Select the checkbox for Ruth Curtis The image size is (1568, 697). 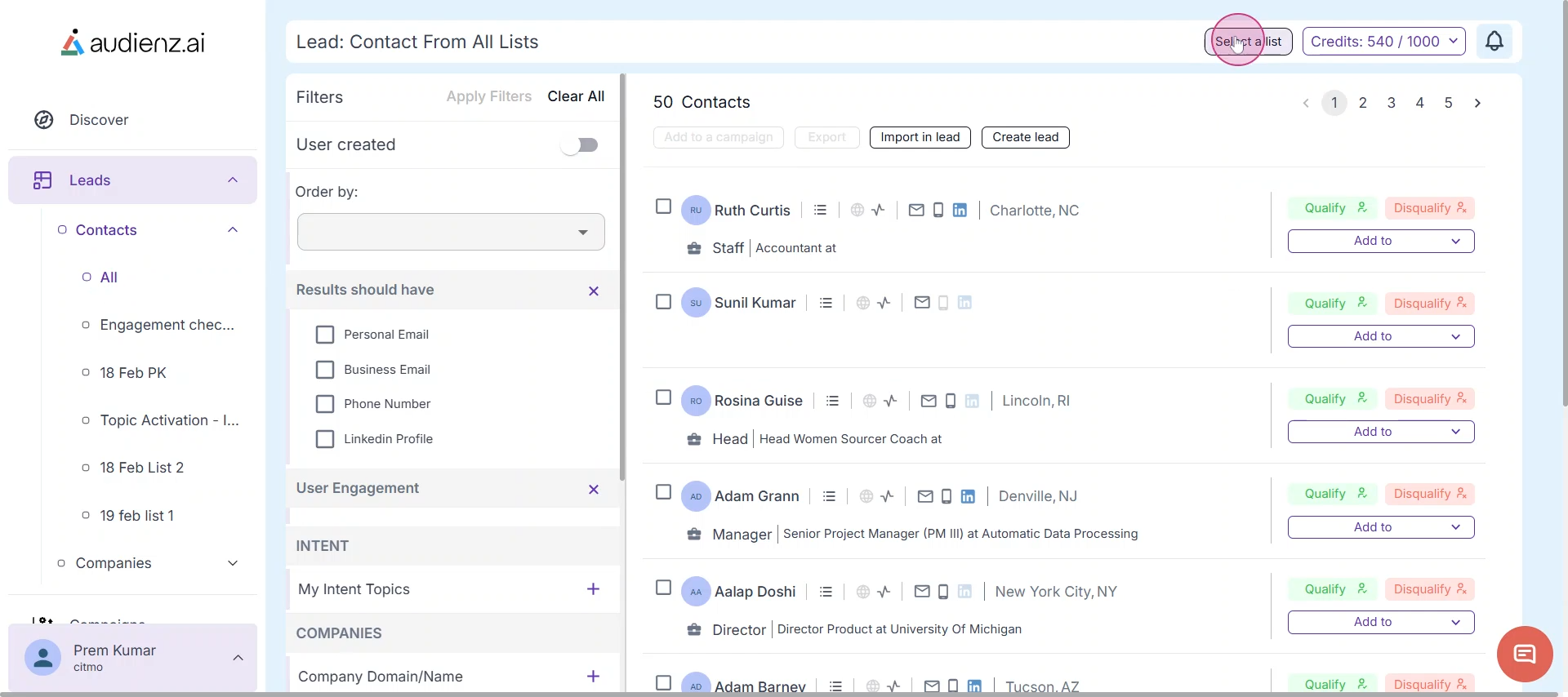point(663,206)
